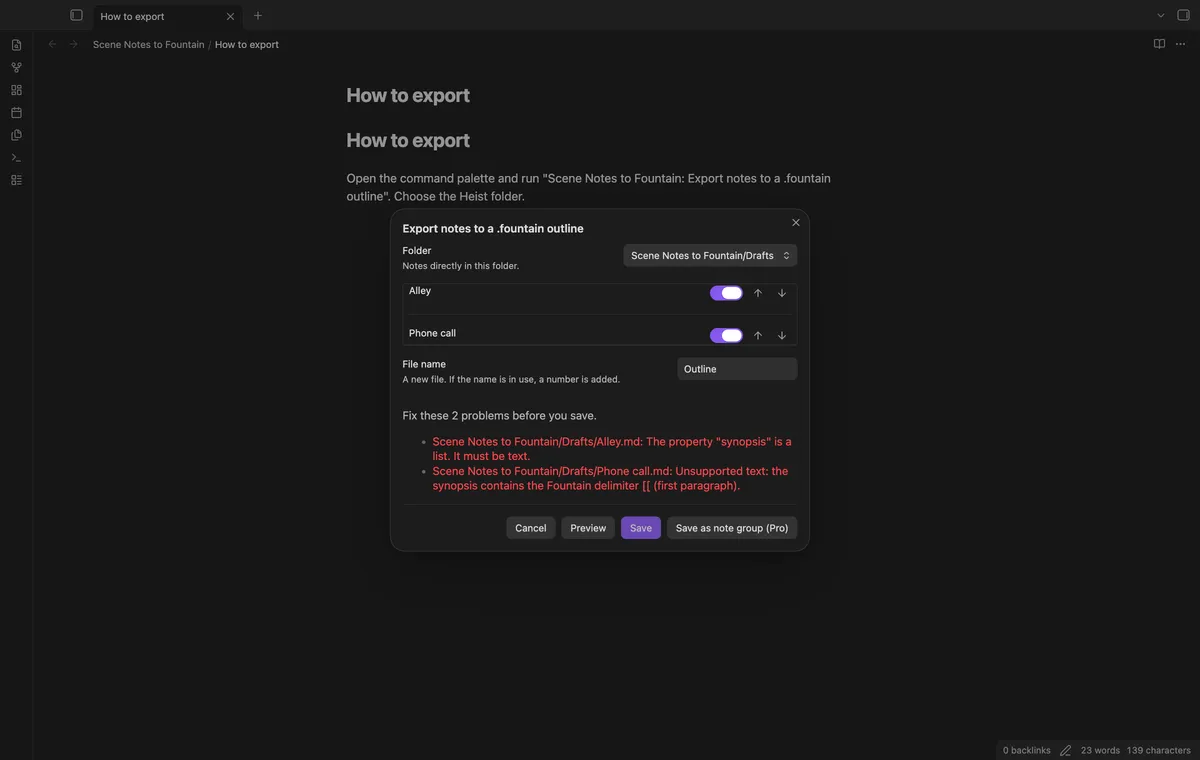Image resolution: width=1200 pixels, height=760 pixels.
Task: Switch to reading view book icon
Action: tap(1159, 44)
